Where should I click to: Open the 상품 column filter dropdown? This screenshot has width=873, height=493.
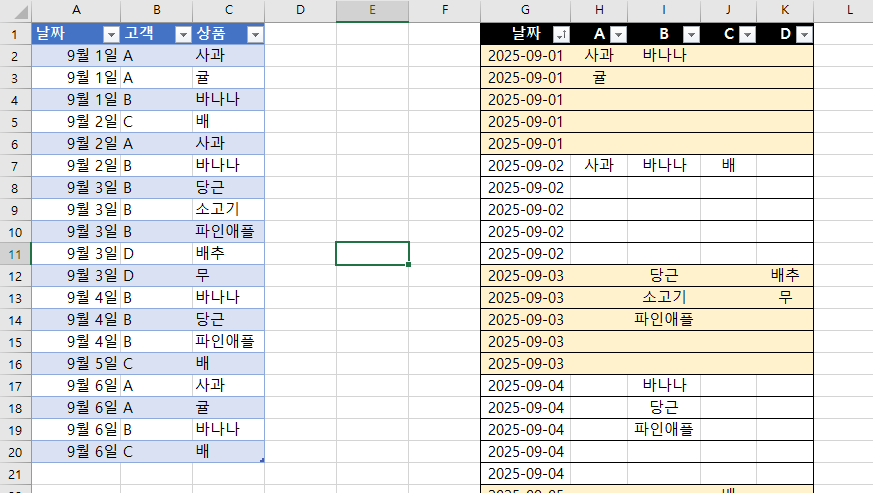255,34
